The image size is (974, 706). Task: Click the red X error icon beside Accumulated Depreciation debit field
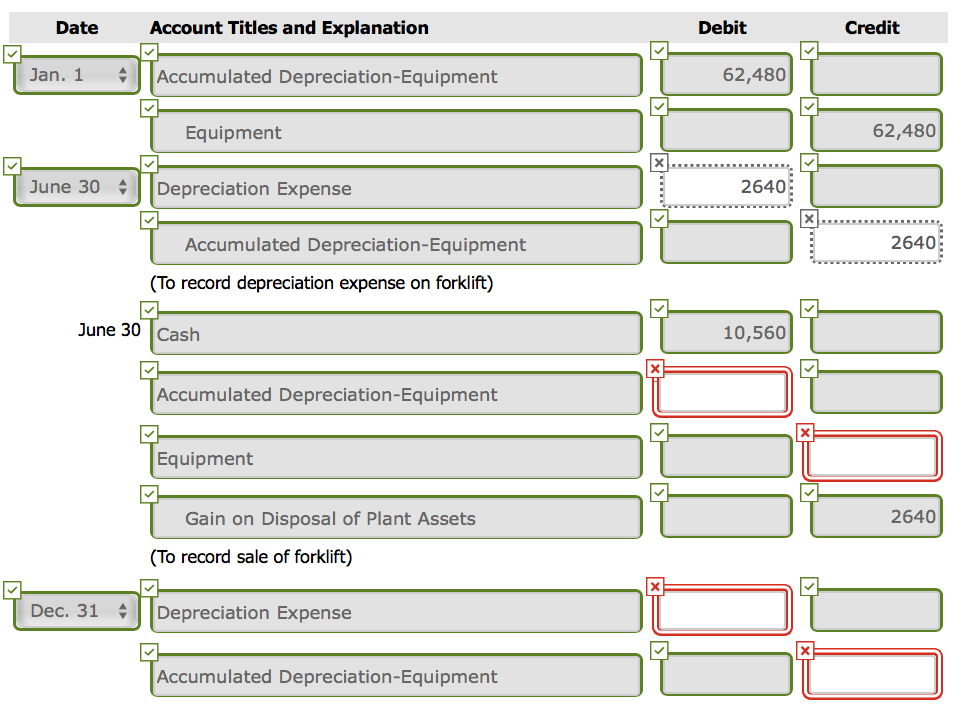pos(656,369)
